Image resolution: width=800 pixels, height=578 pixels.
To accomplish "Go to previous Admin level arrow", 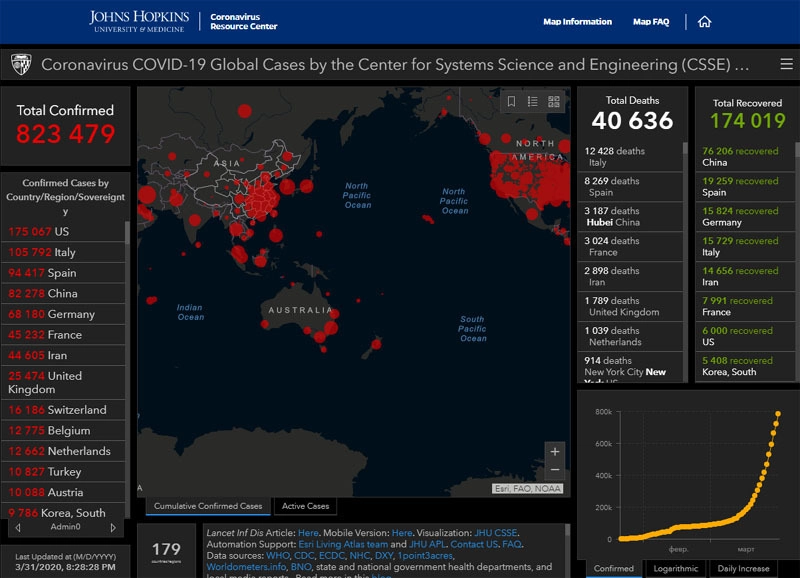I will (18, 527).
